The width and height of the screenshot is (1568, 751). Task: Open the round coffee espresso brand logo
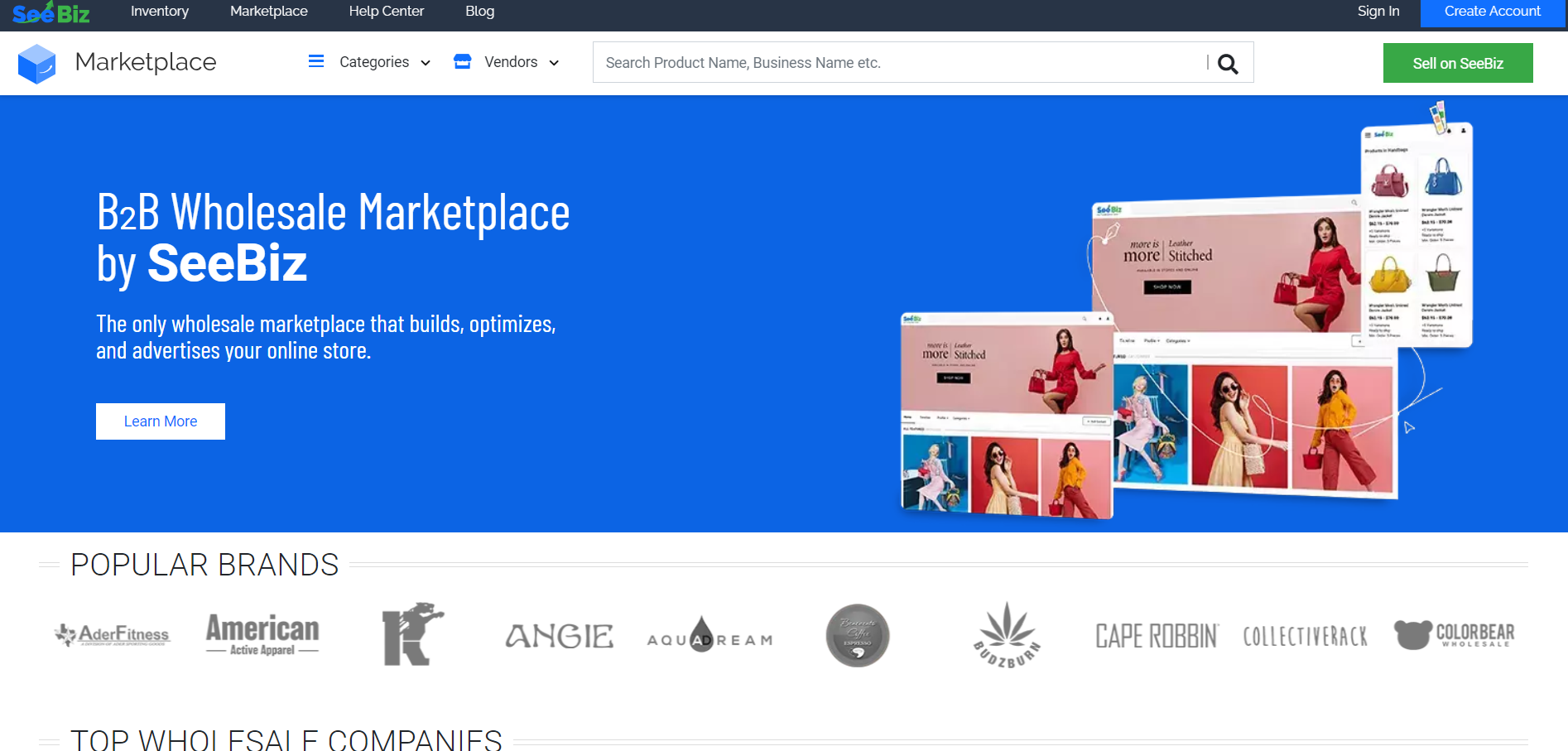(858, 635)
